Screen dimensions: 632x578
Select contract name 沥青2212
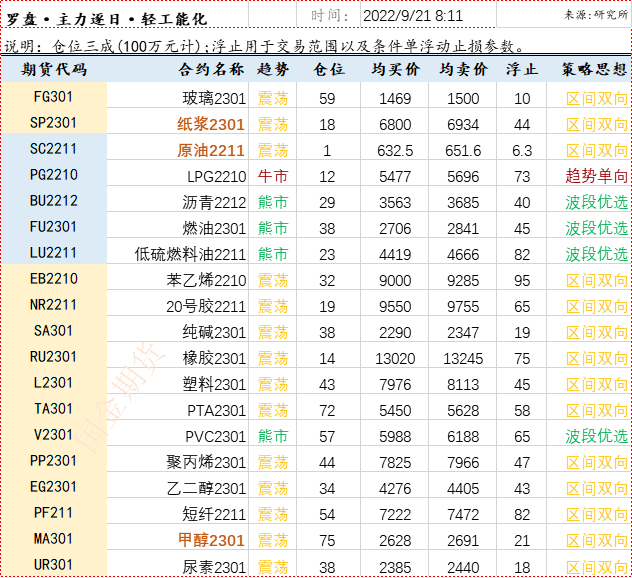point(214,202)
